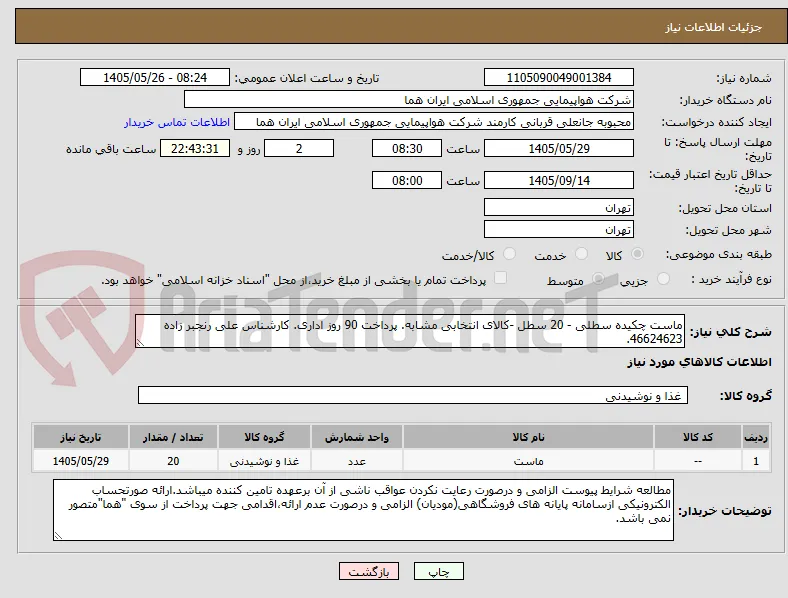
Task: Click the اطلاعات کالاهای مورد نیاز section heading
Action: [x=699, y=362]
